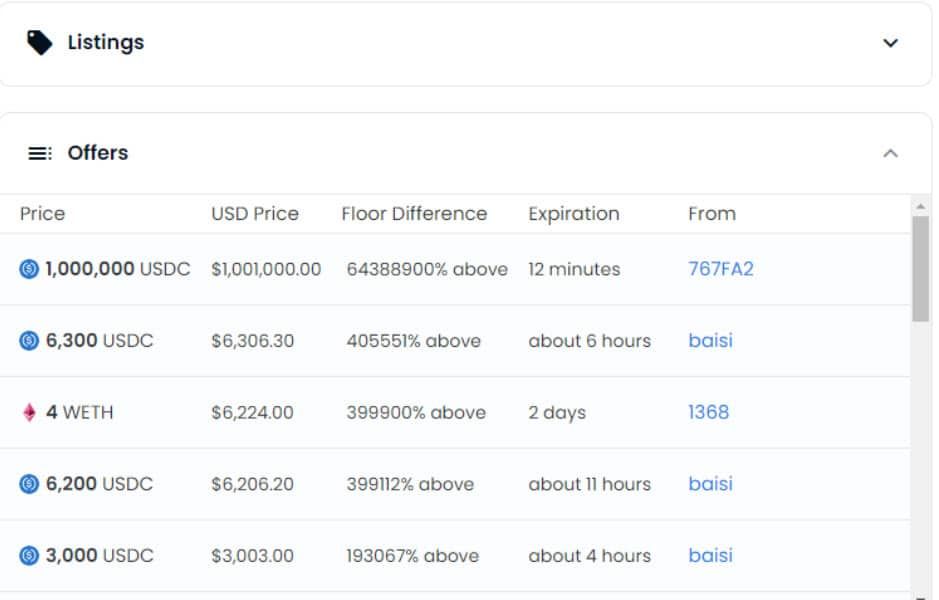Click the about 11 hours expiration
The height and width of the screenshot is (600, 939).
click(589, 484)
